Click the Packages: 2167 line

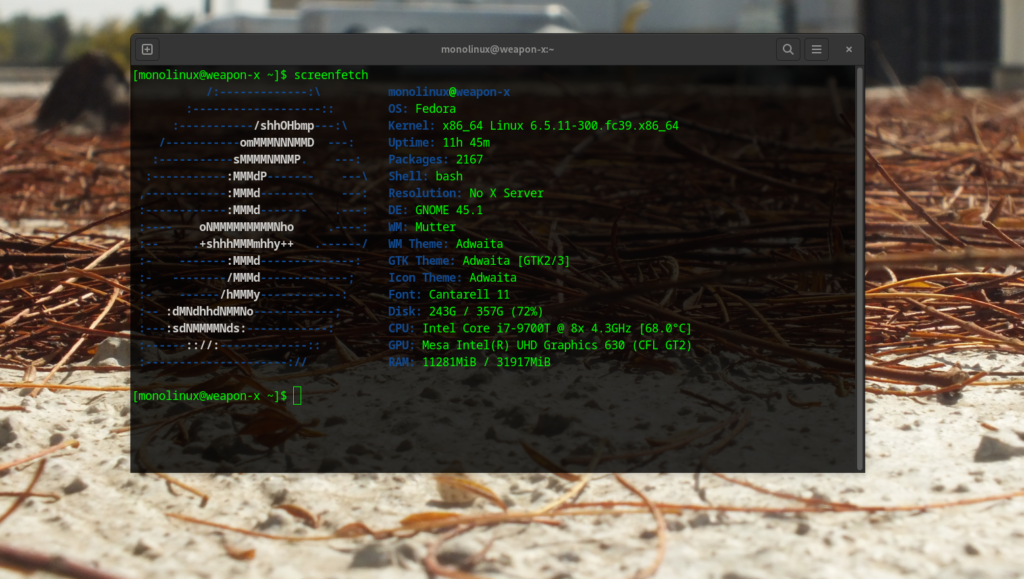click(x=435, y=160)
